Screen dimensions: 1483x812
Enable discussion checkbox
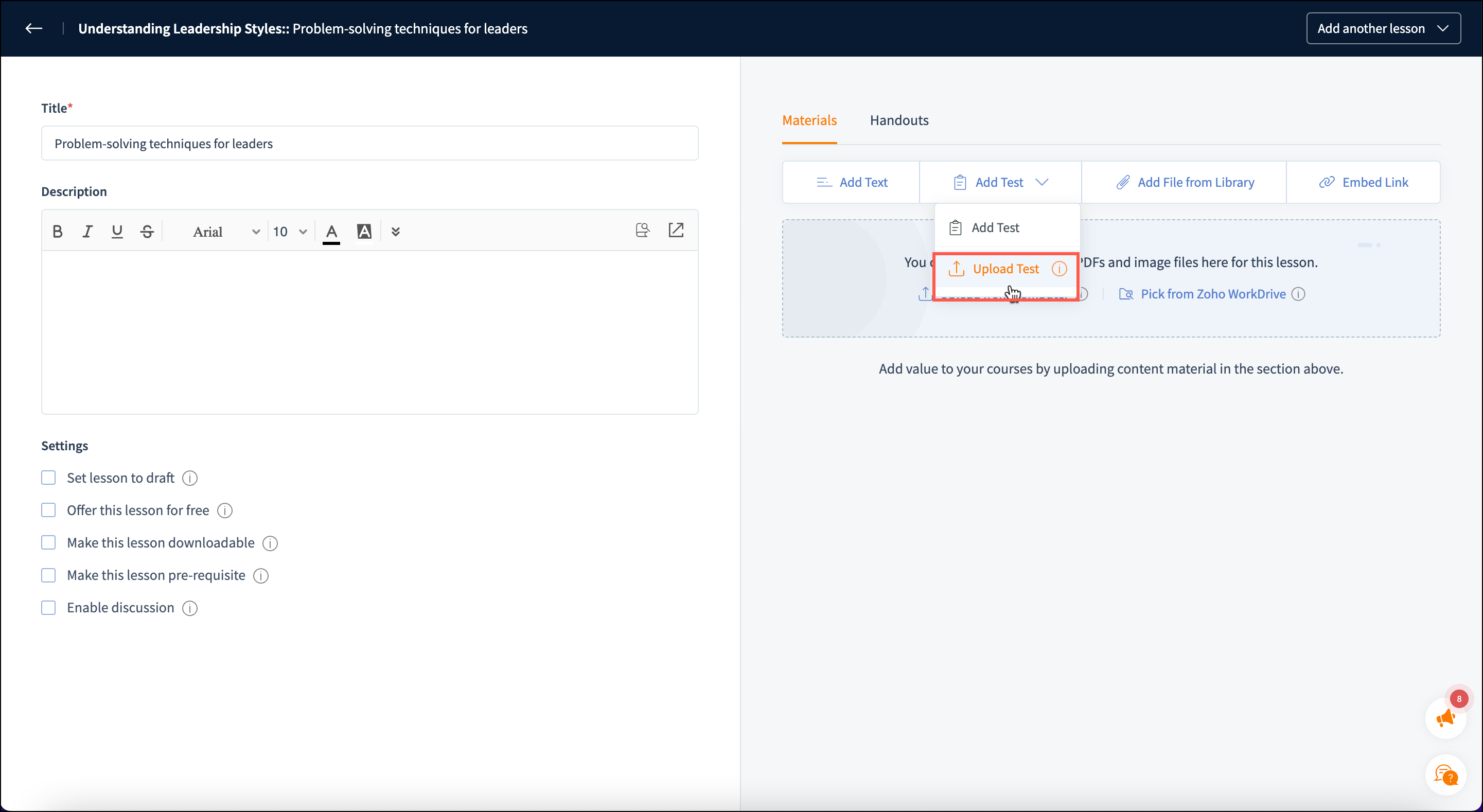[48, 608]
